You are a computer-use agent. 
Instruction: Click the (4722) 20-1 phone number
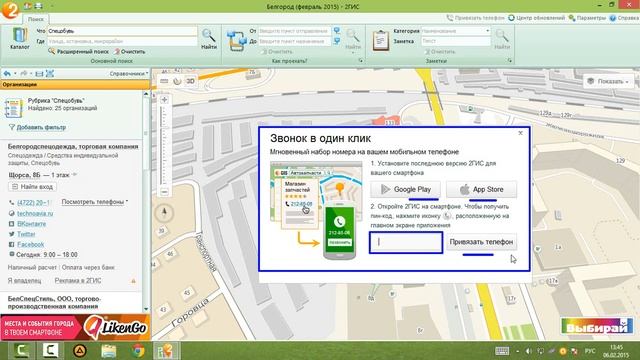[33, 202]
